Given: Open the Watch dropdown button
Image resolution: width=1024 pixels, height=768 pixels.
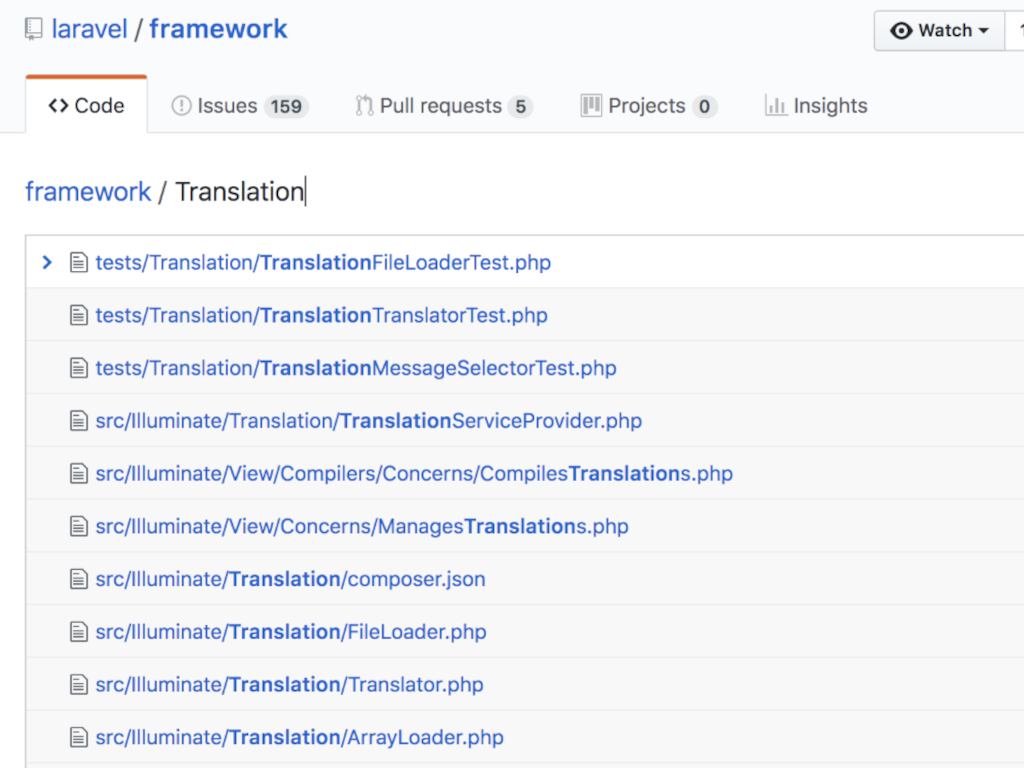Looking at the screenshot, I should [939, 31].
